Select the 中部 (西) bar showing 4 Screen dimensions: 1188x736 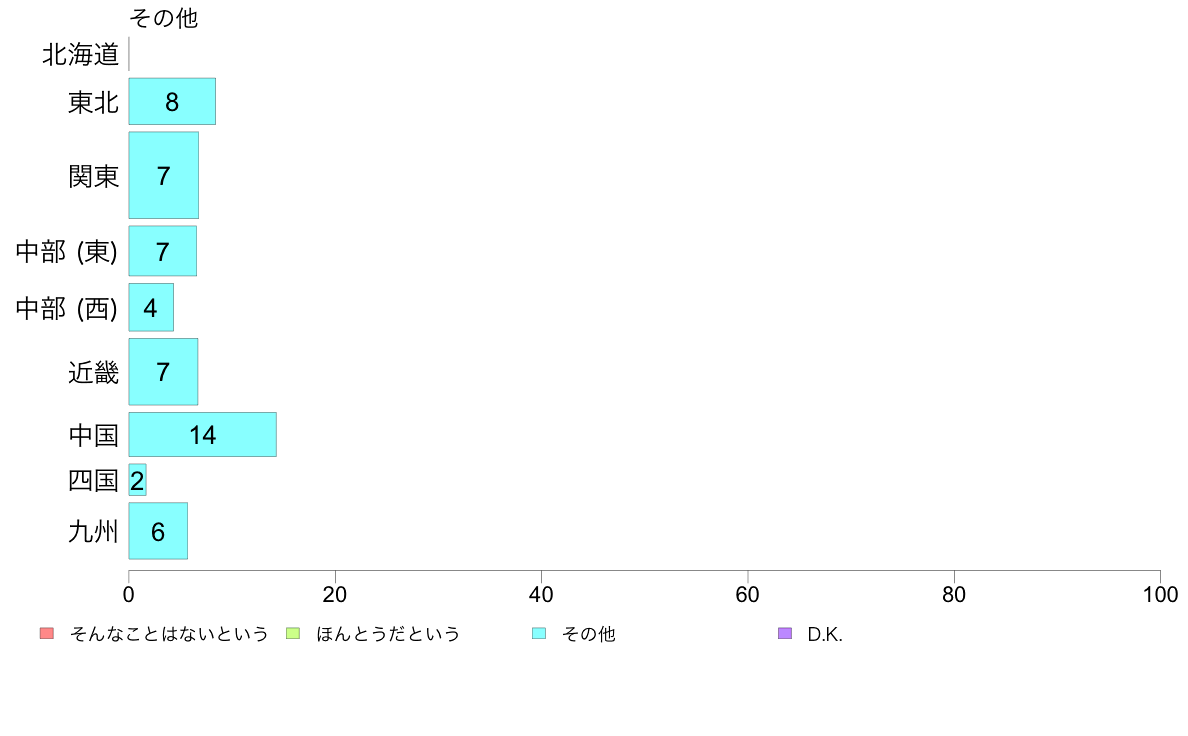click(x=151, y=307)
